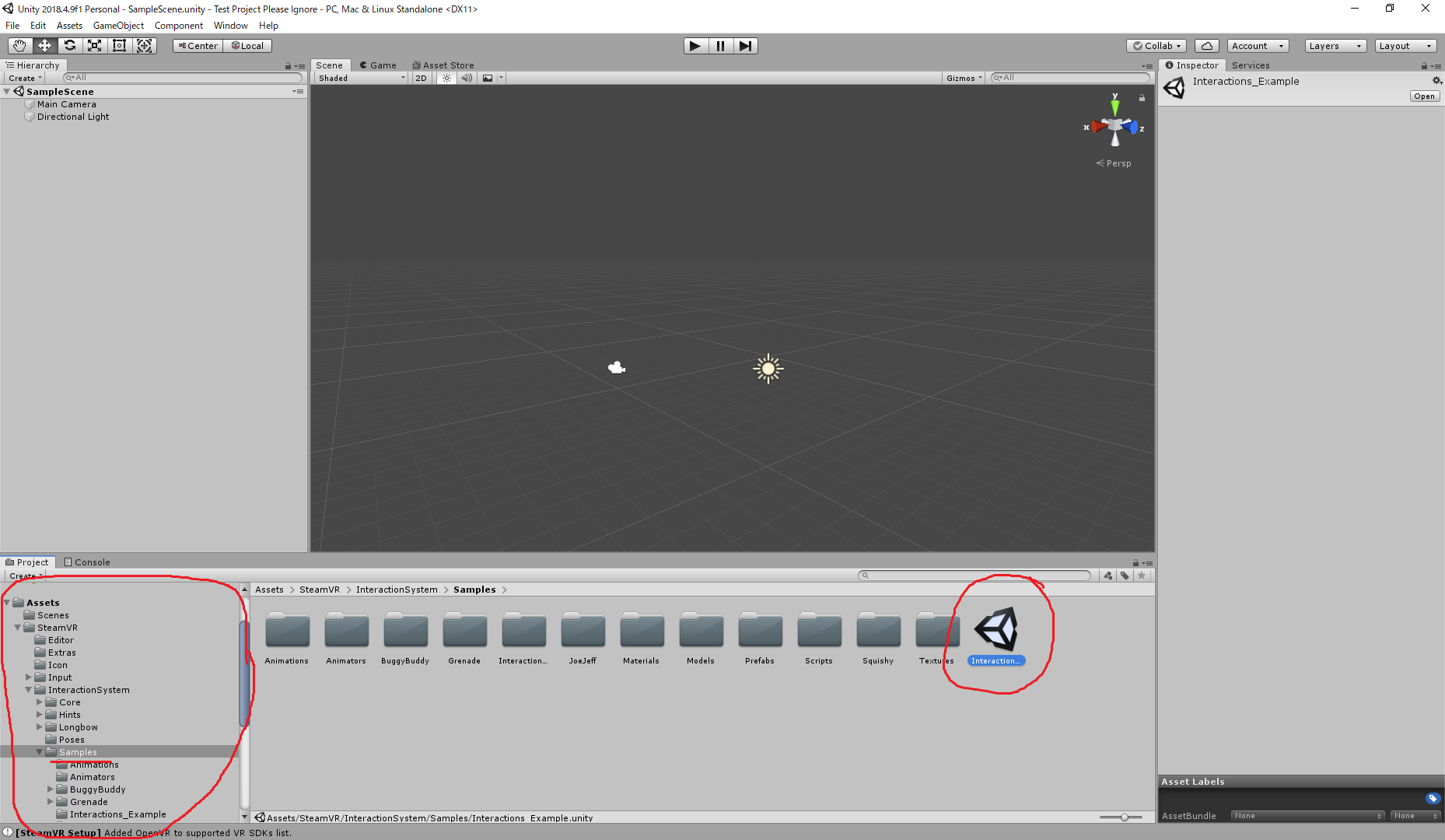Screen dimensions: 1445x840
Task: Open the GameObject menu
Action: pyautogui.click(x=117, y=25)
